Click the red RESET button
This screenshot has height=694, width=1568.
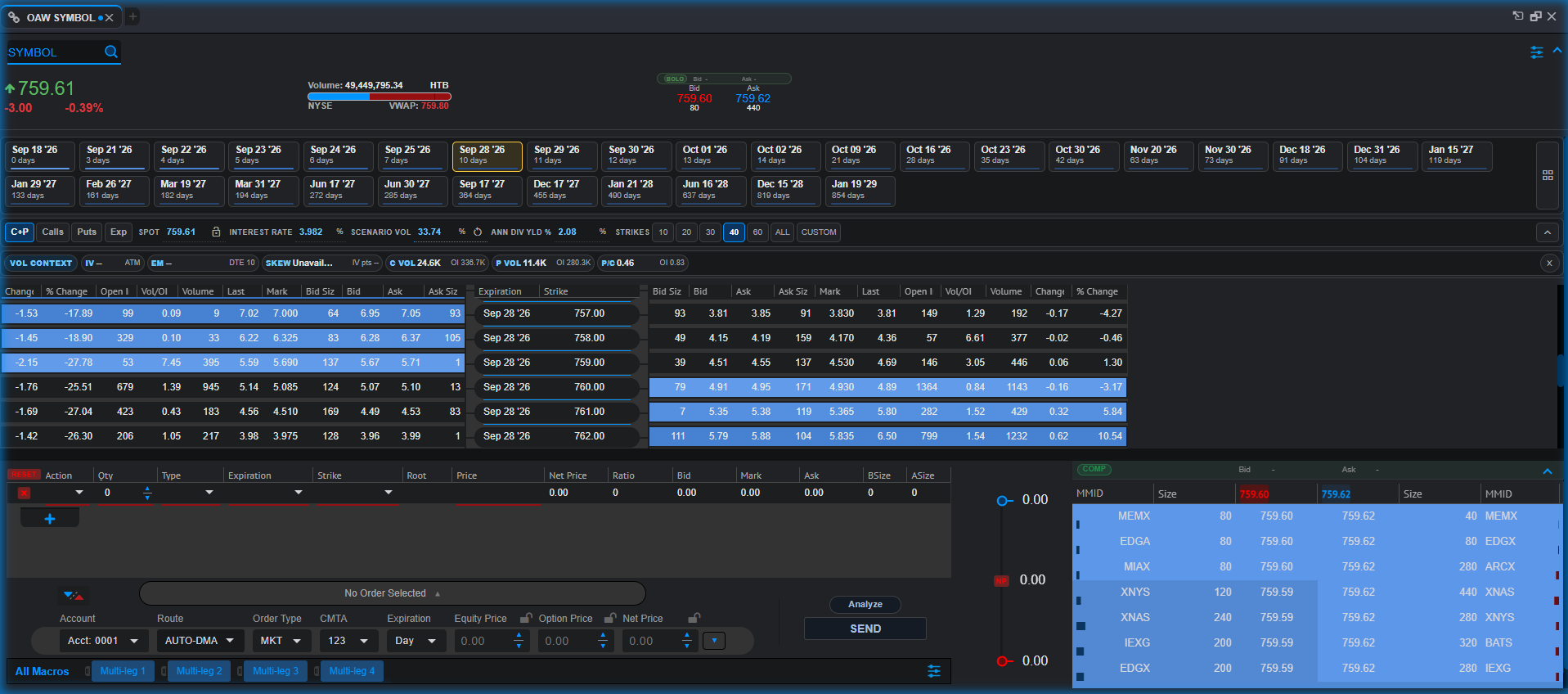point(24,475)
